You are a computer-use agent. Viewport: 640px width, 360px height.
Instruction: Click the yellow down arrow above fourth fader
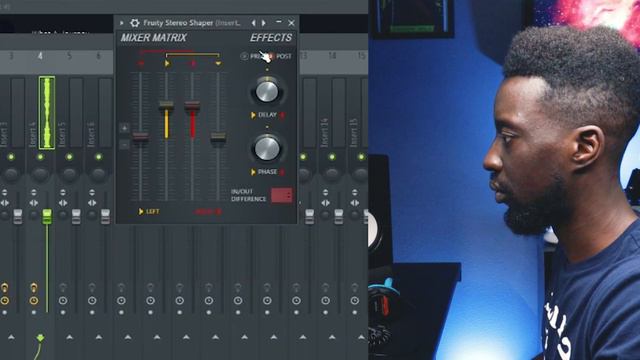(x=218, y=63)
